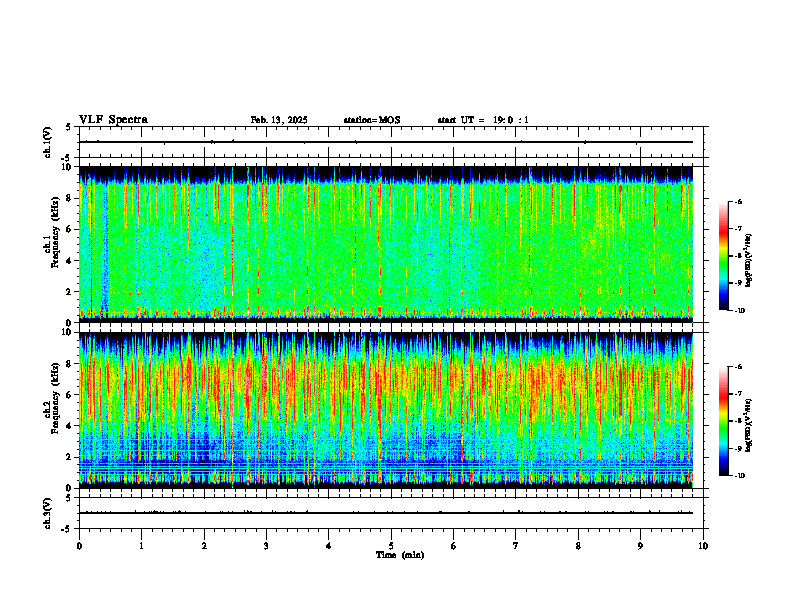The image size is (792, 612).
Task: Click time axis tick label "10"
Action: coord(703,546)
